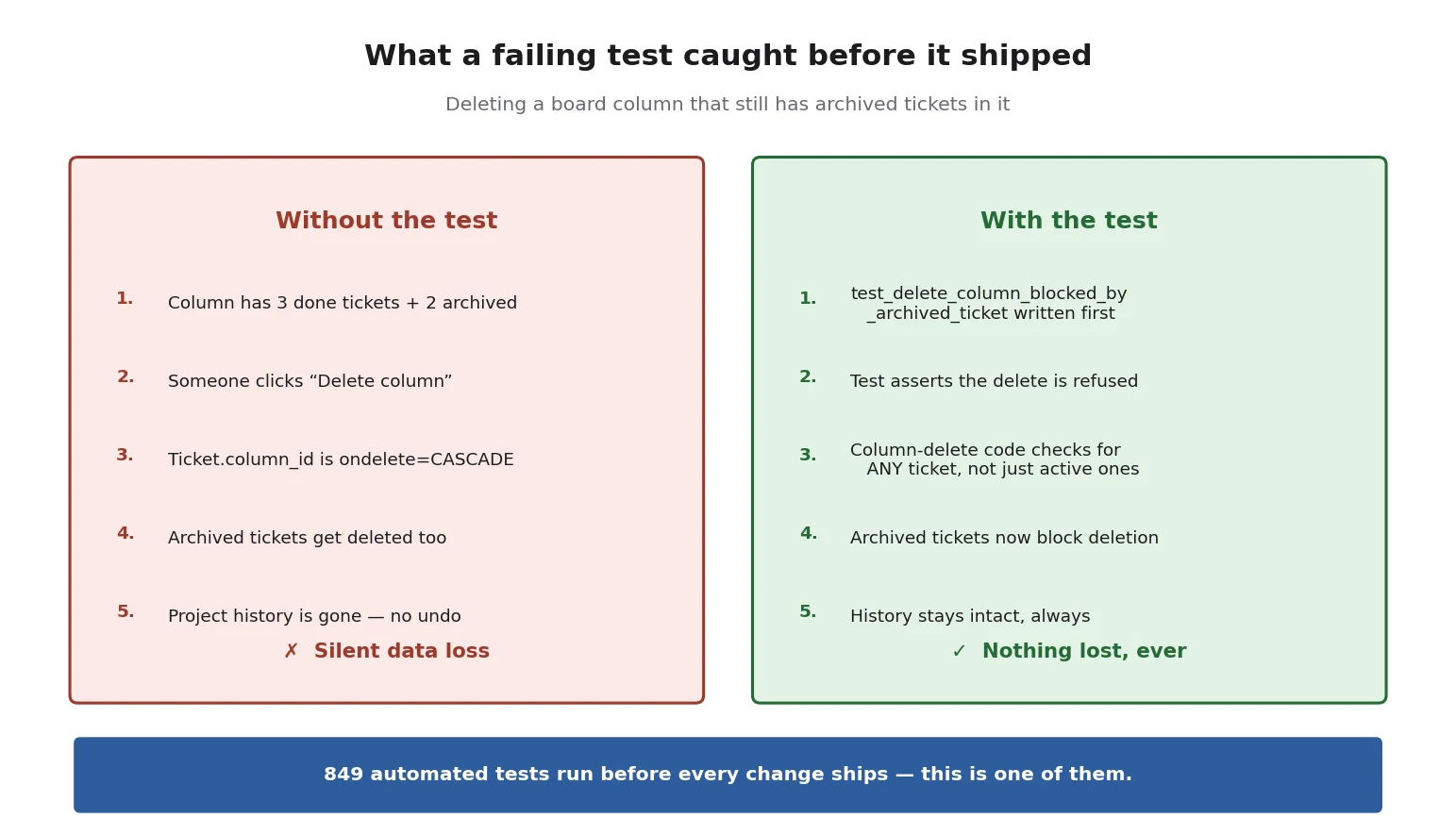The height and width of the screenshot is (835, 1456).
Task: Click the step 'Someone clicks “Delete column”'
Action: [x=310, y=381]
